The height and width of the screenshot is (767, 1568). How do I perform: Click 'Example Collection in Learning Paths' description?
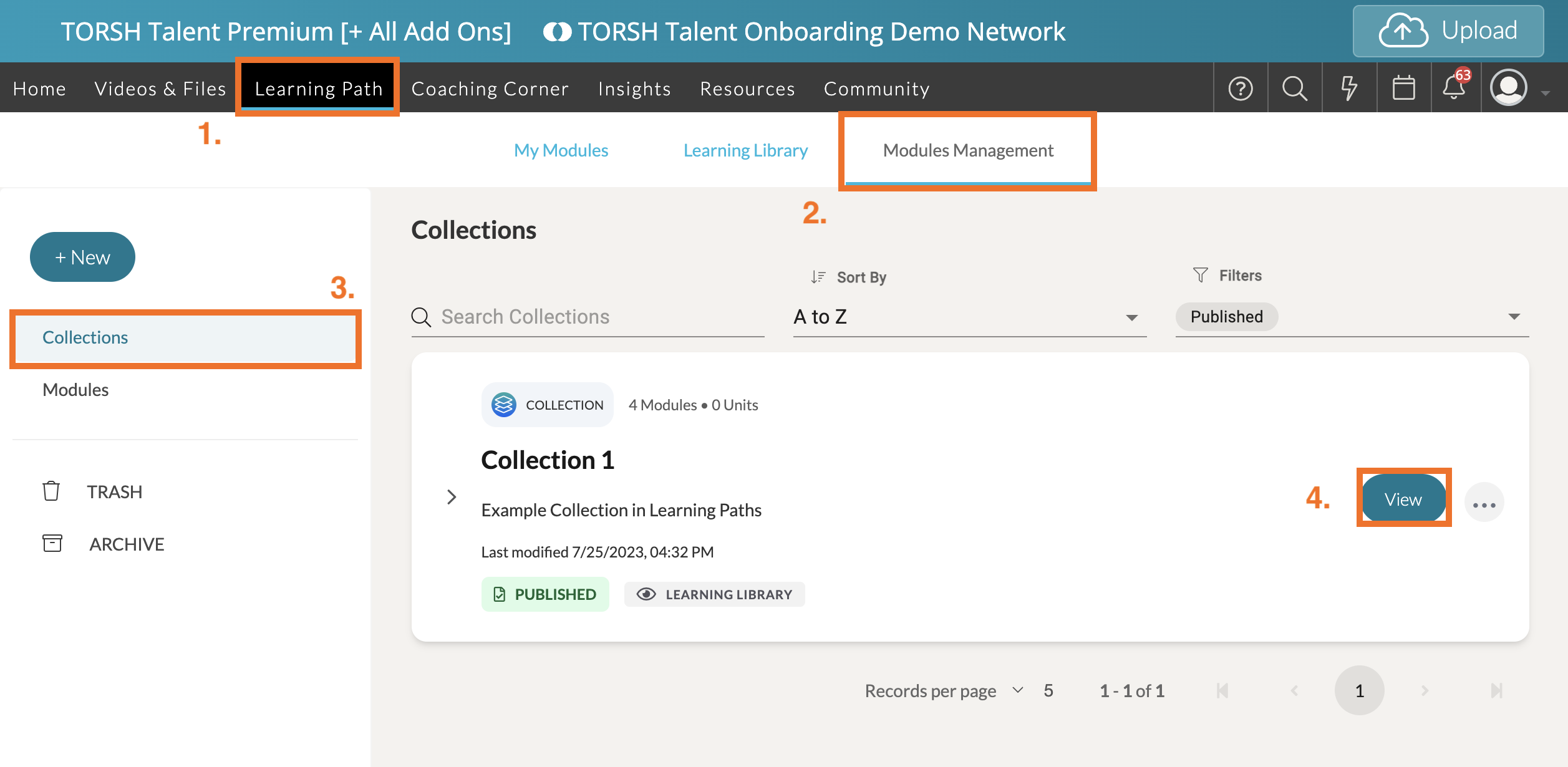[621, 510]
